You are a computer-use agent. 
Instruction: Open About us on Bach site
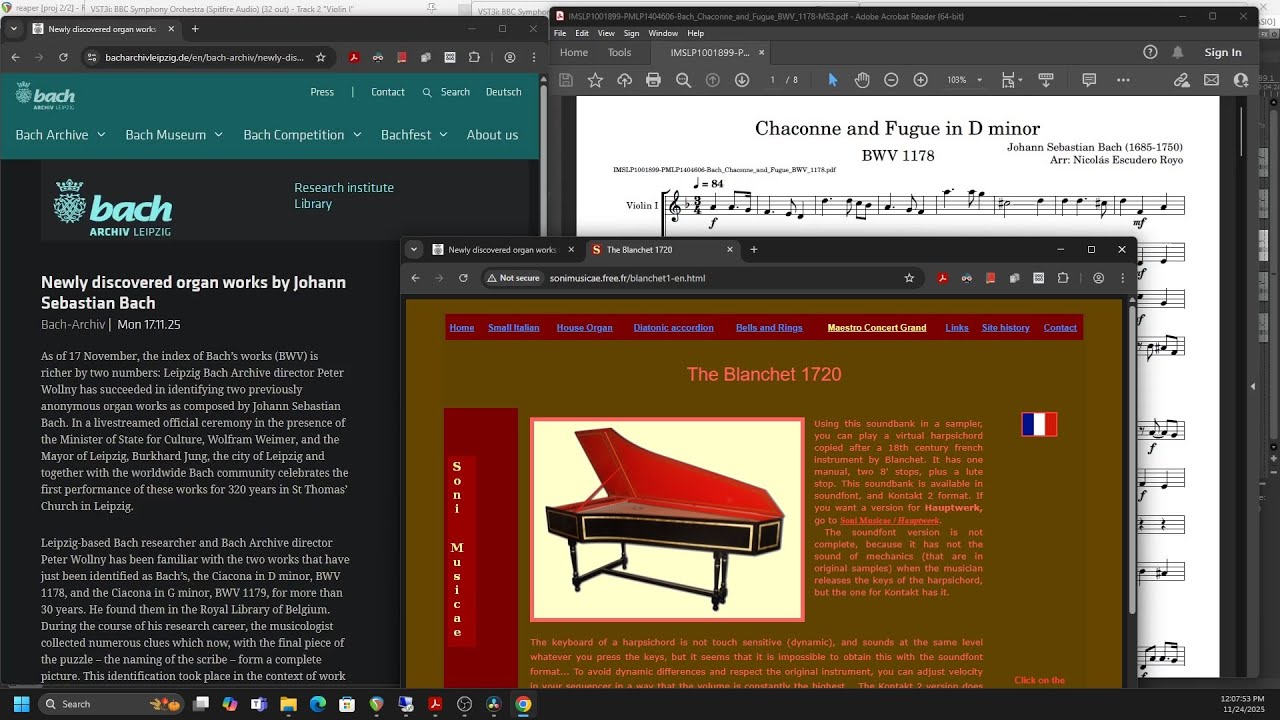(492, 135)
